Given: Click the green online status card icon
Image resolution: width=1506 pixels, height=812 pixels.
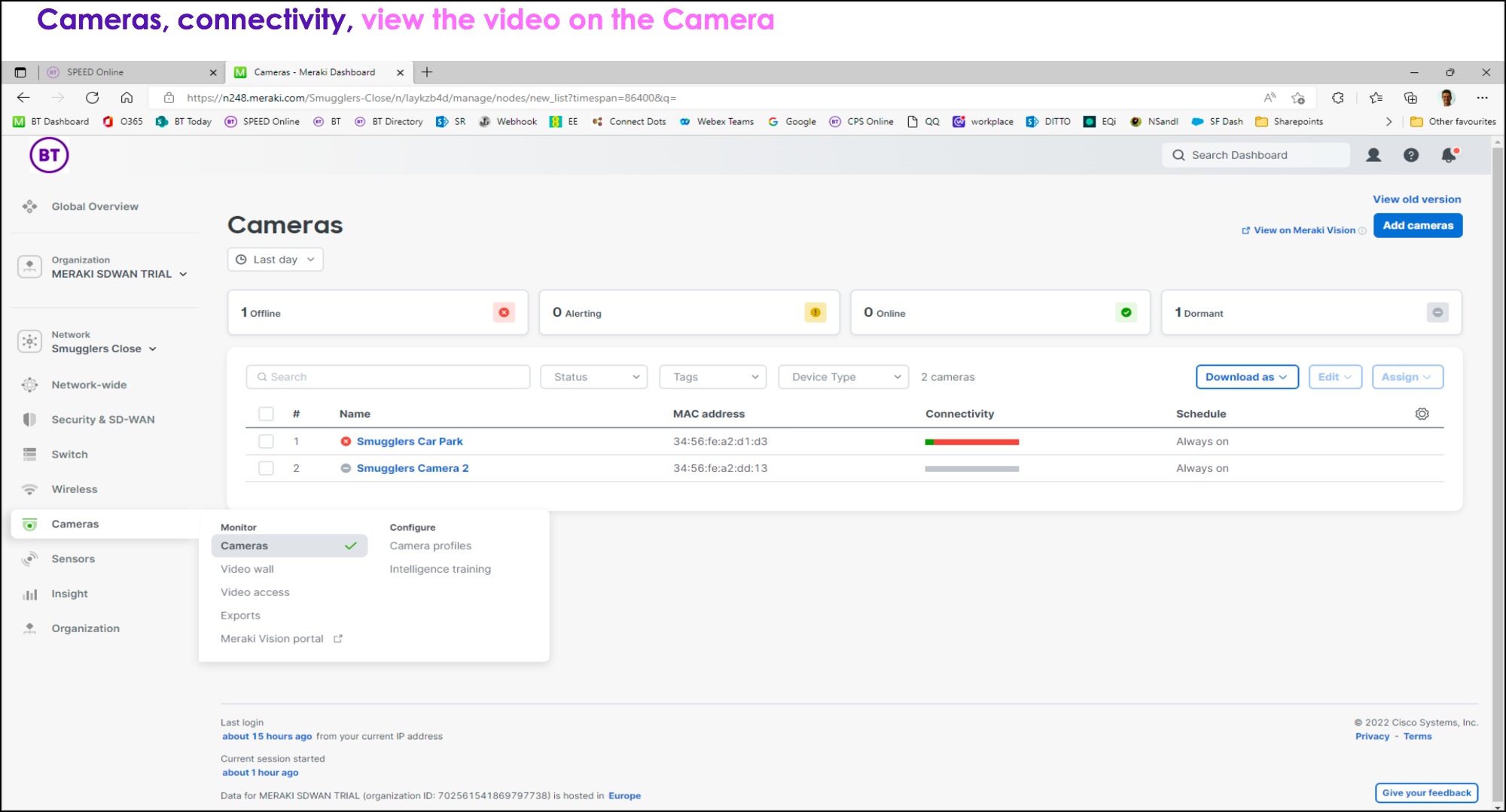Looking at the screenshot, I should pyautogui.click(x=1126, y=312).
